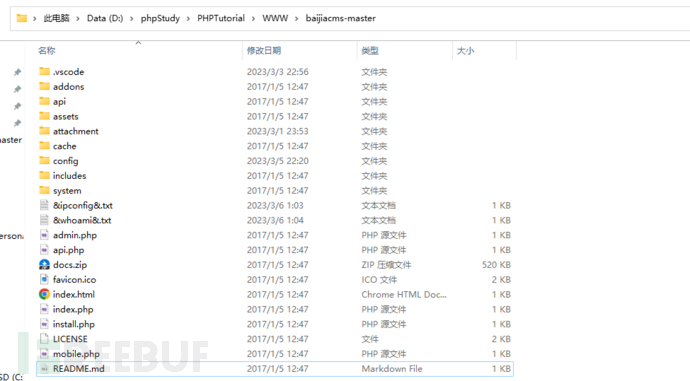The image size is (690, 381).
Task: Navigate to PHPTutorial in breadcrumb
Action: pos(221,18)
